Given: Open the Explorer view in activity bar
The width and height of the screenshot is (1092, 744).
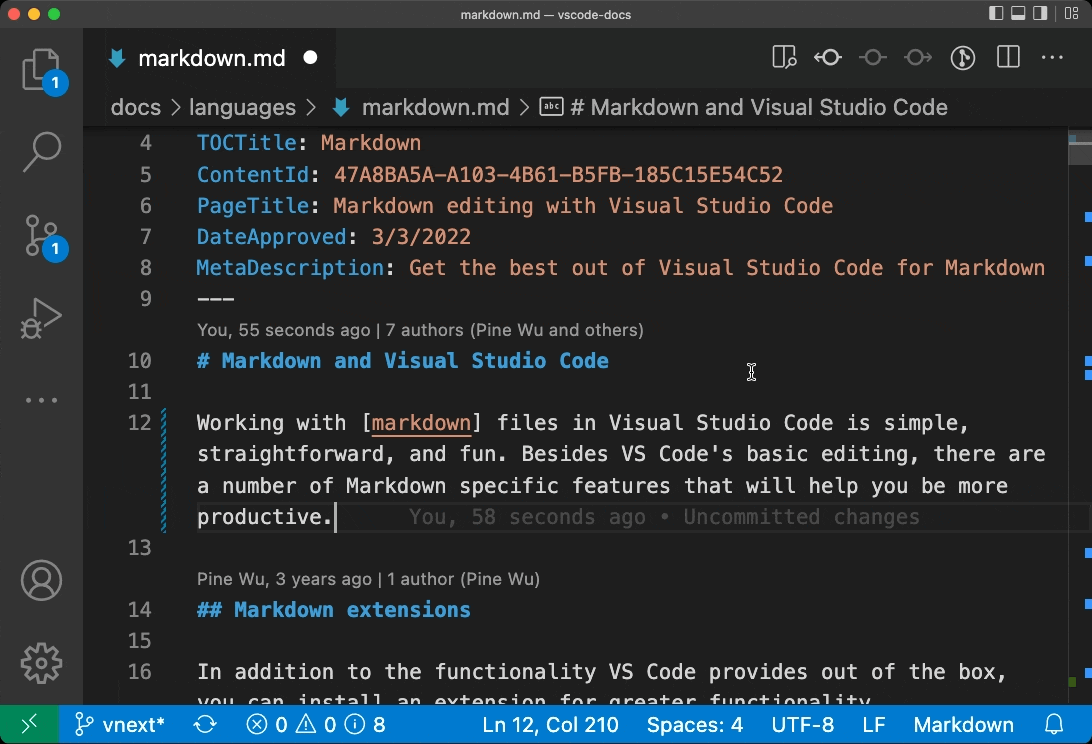Looking at the screenshot, I should tap(41, 70).
